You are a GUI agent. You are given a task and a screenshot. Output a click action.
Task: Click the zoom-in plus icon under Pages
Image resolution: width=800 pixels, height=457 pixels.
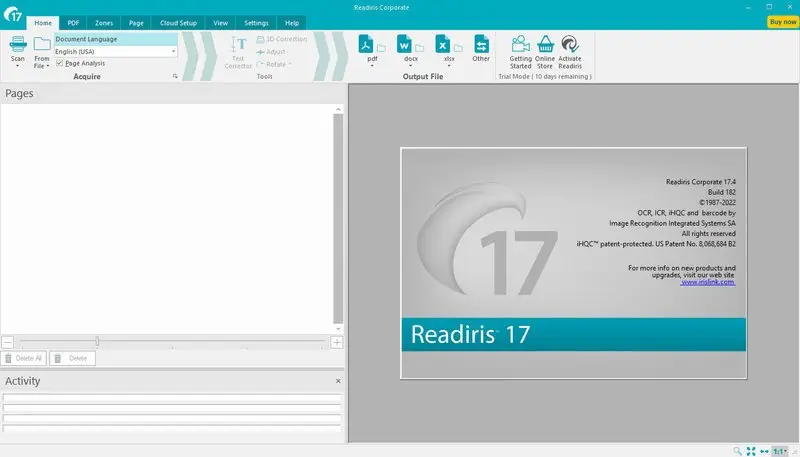tap(337, 342)
